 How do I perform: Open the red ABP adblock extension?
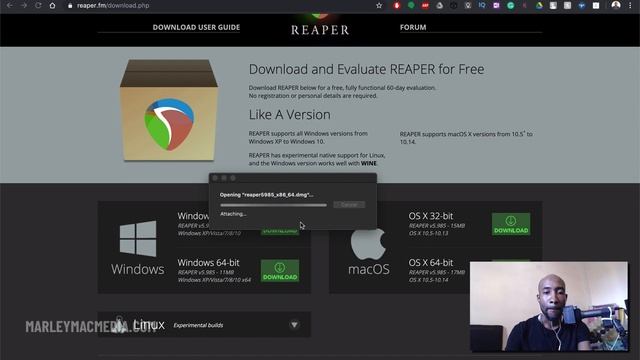point(425,5)
